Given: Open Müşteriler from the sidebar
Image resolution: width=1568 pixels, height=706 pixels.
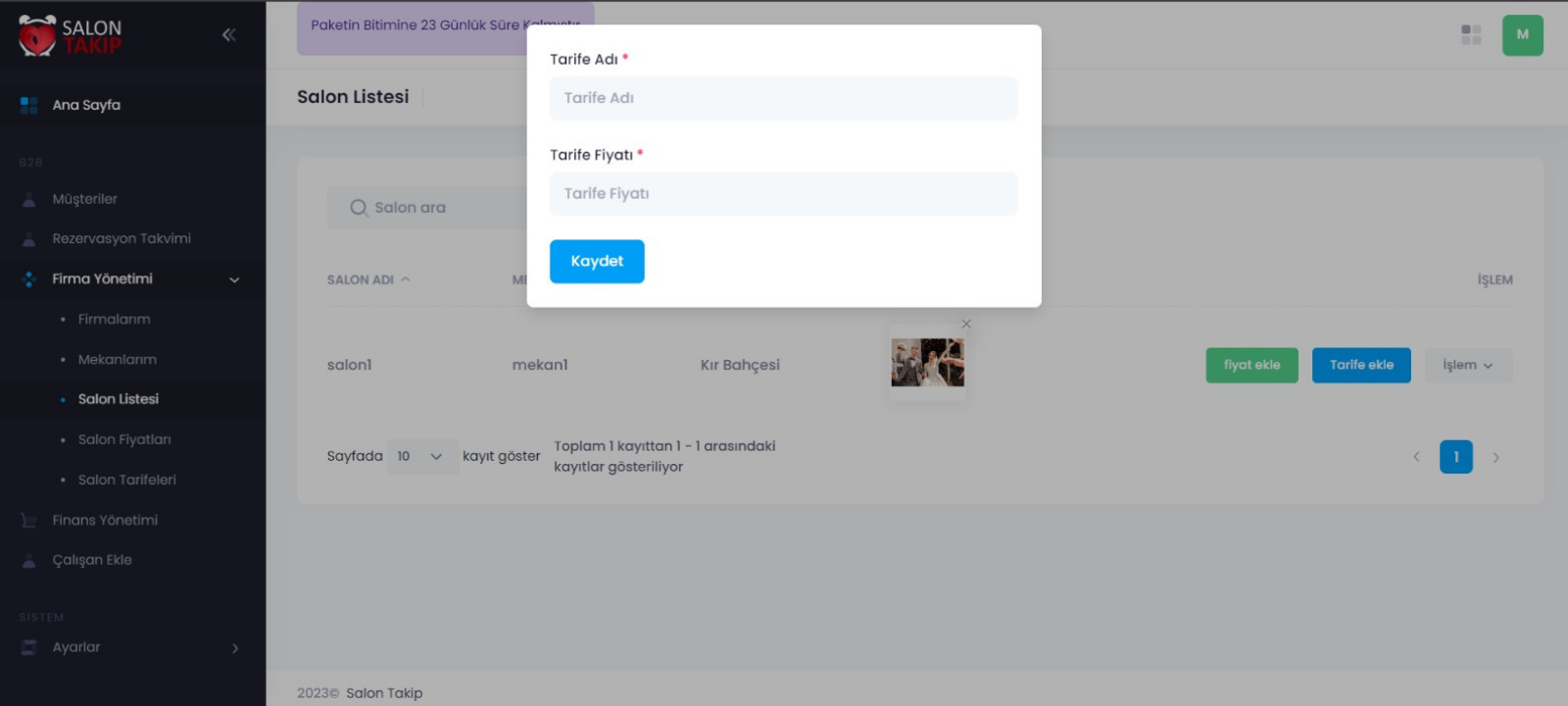Looking at the screenshot, I should coord(84,199).
